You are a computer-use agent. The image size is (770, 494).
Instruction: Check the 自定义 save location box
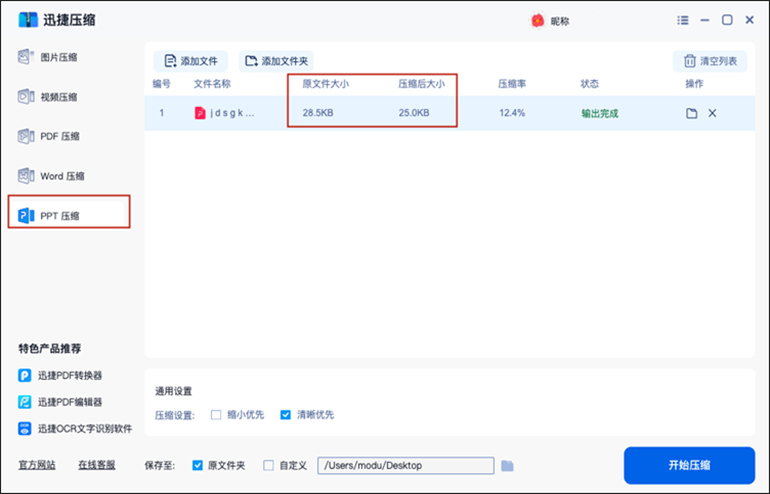pyautogui.click(x=268, y=465)
